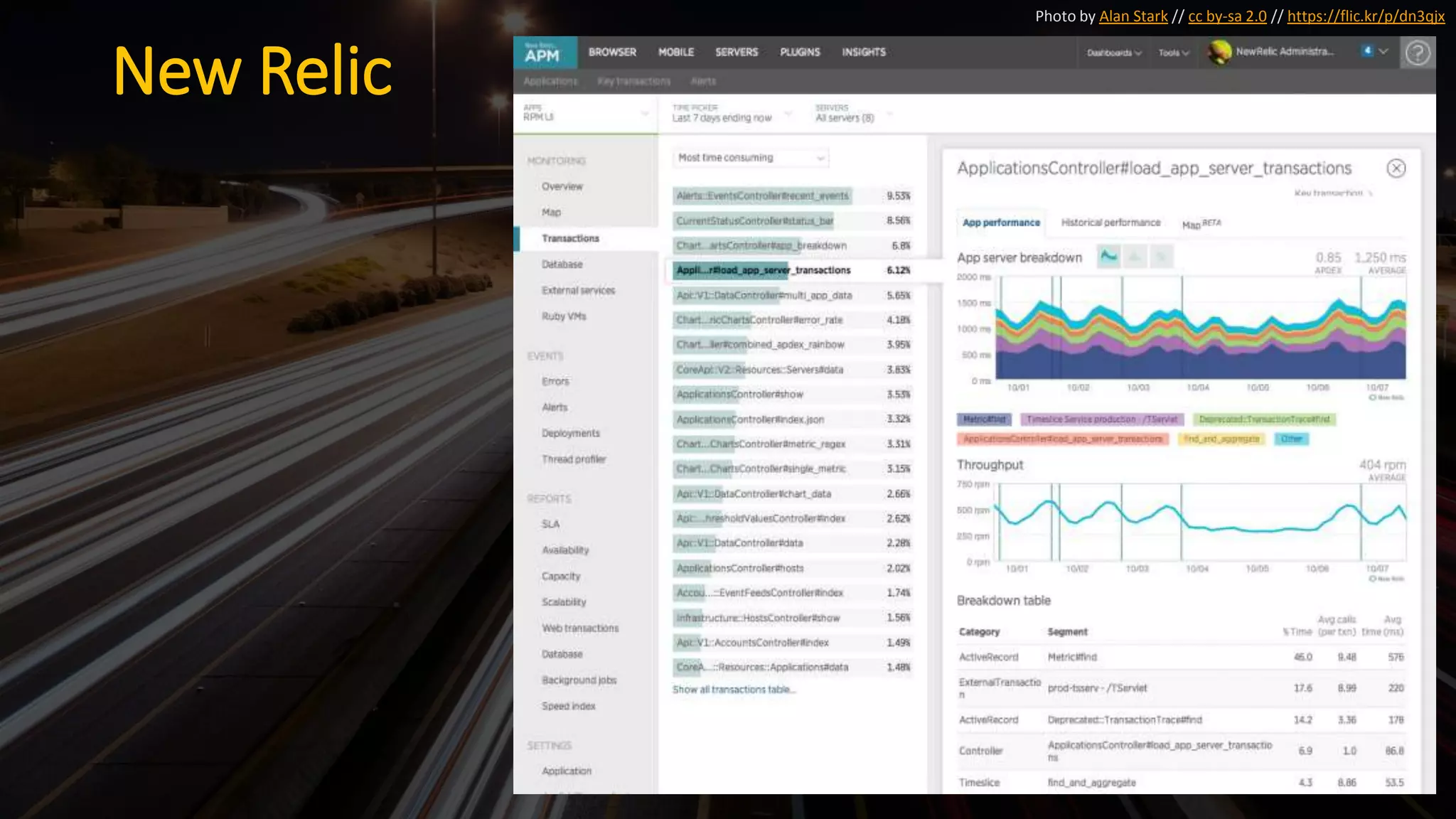
Task: Open the time picker Last 7 days
Action: (x=732, y=113)
